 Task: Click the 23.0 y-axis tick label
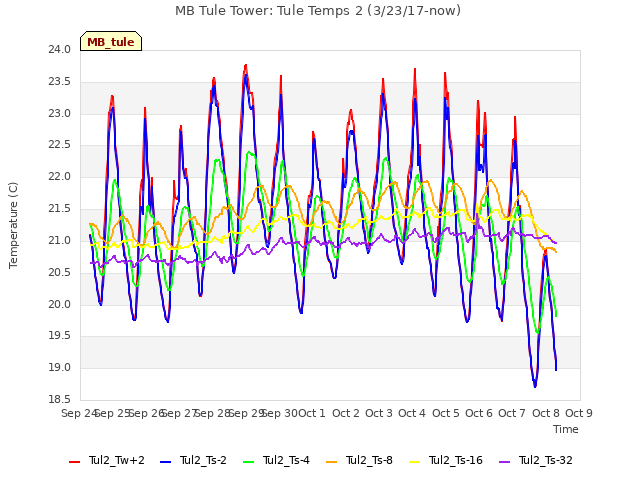[x=60, y=113]
